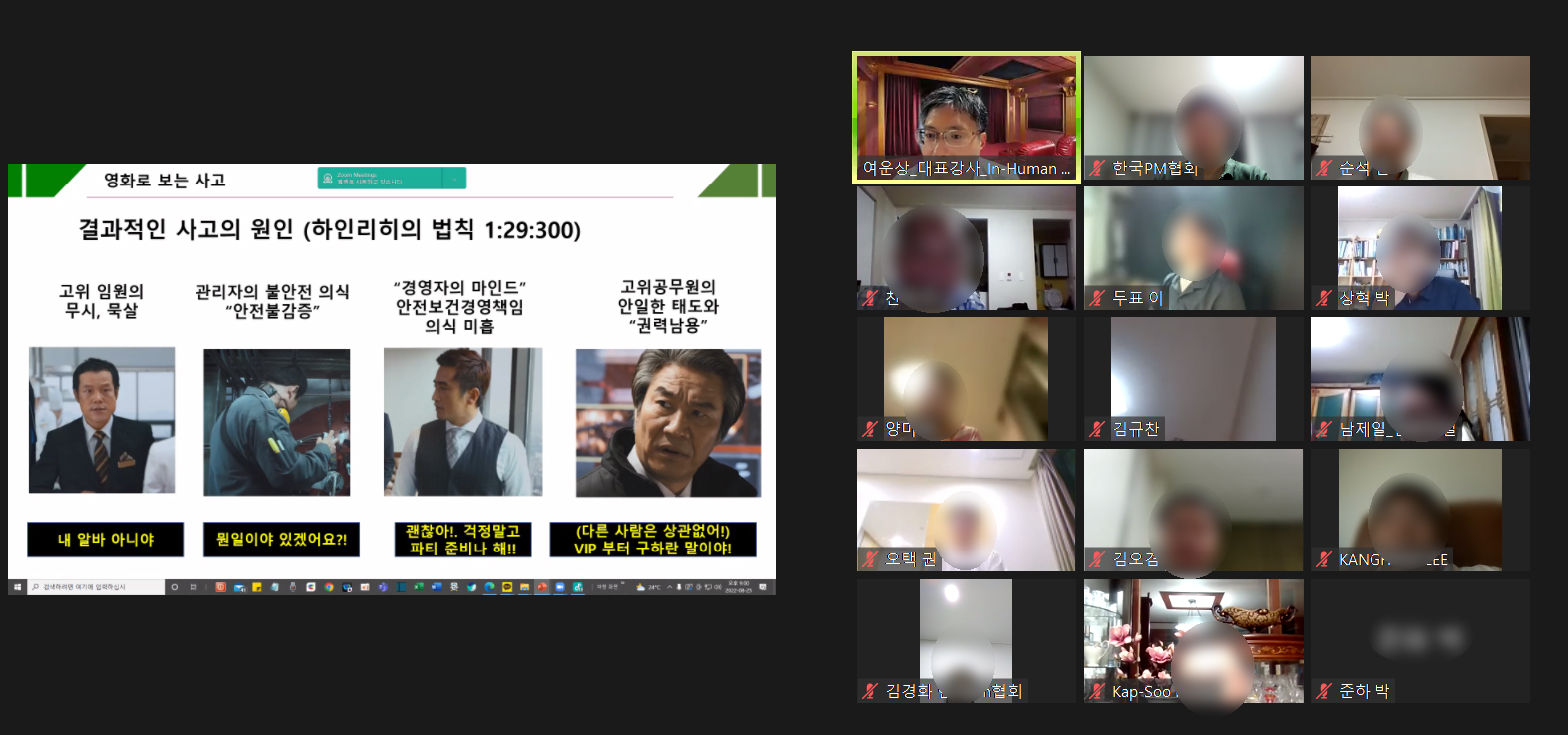Select muted mic icon on 김규찬 tile
The width and height of the screenshot is (1568, 735).
[x=1097, y=429]
